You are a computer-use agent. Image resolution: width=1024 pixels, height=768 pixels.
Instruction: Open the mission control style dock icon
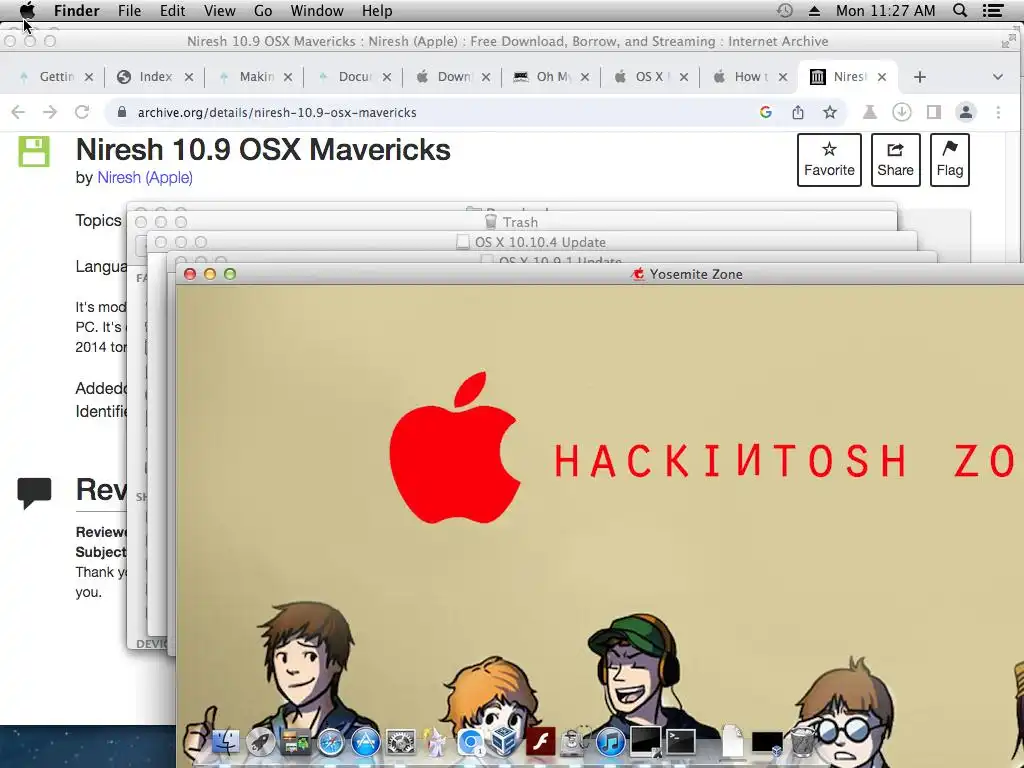pyautogui.click(x=295, y=742)
